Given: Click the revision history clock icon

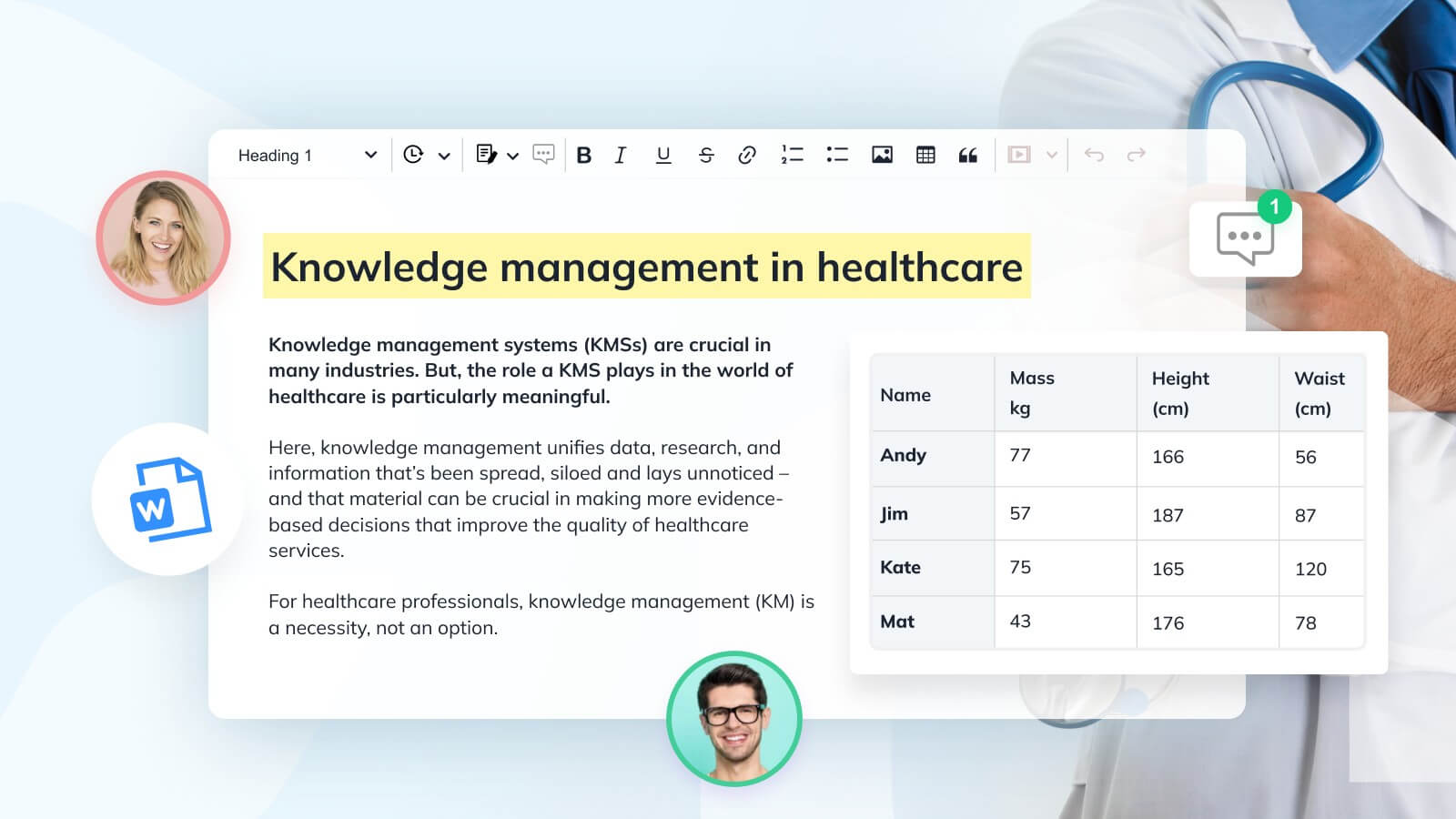Looking at the screenshot, I should [413, 155].
